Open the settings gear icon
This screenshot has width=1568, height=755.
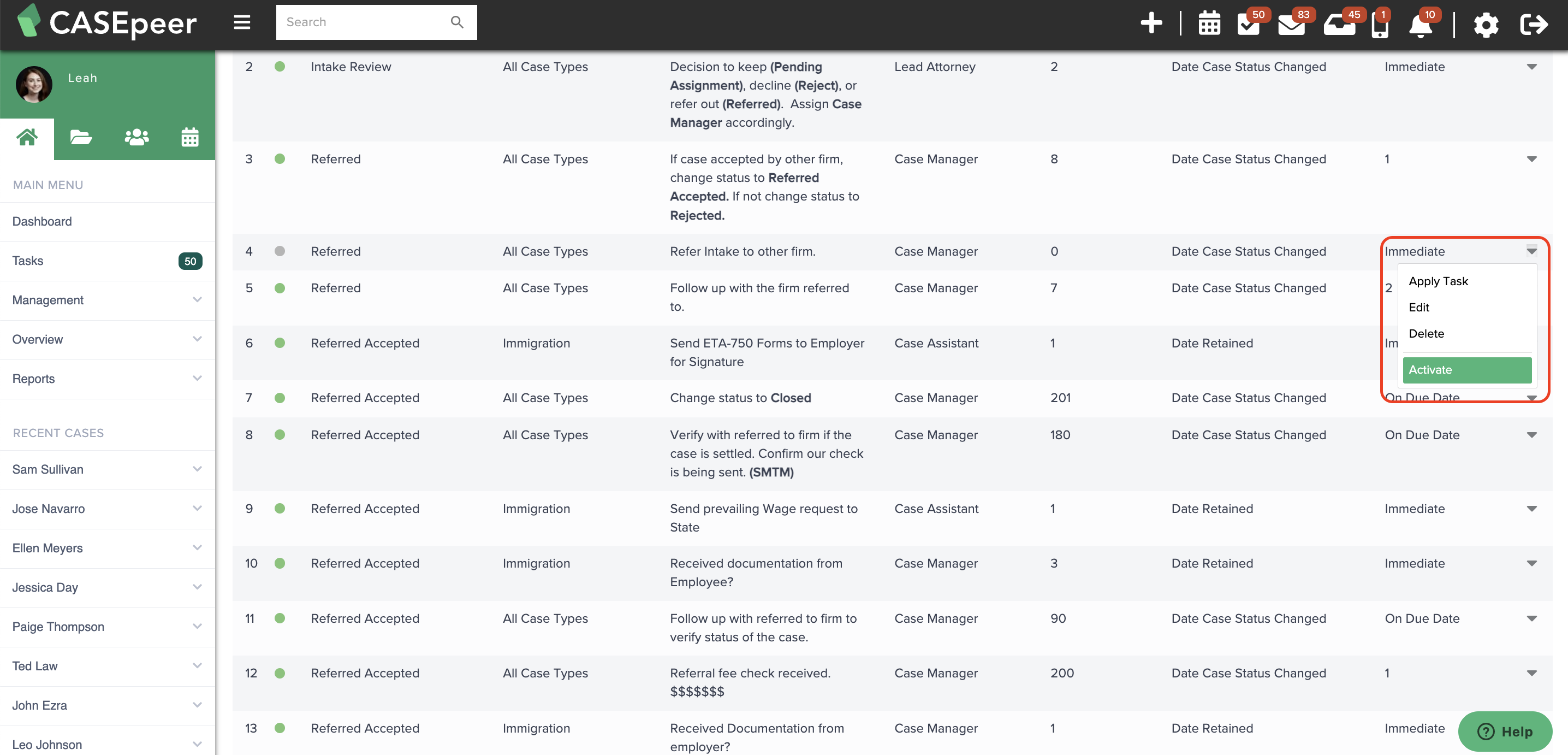(1486, 25)
